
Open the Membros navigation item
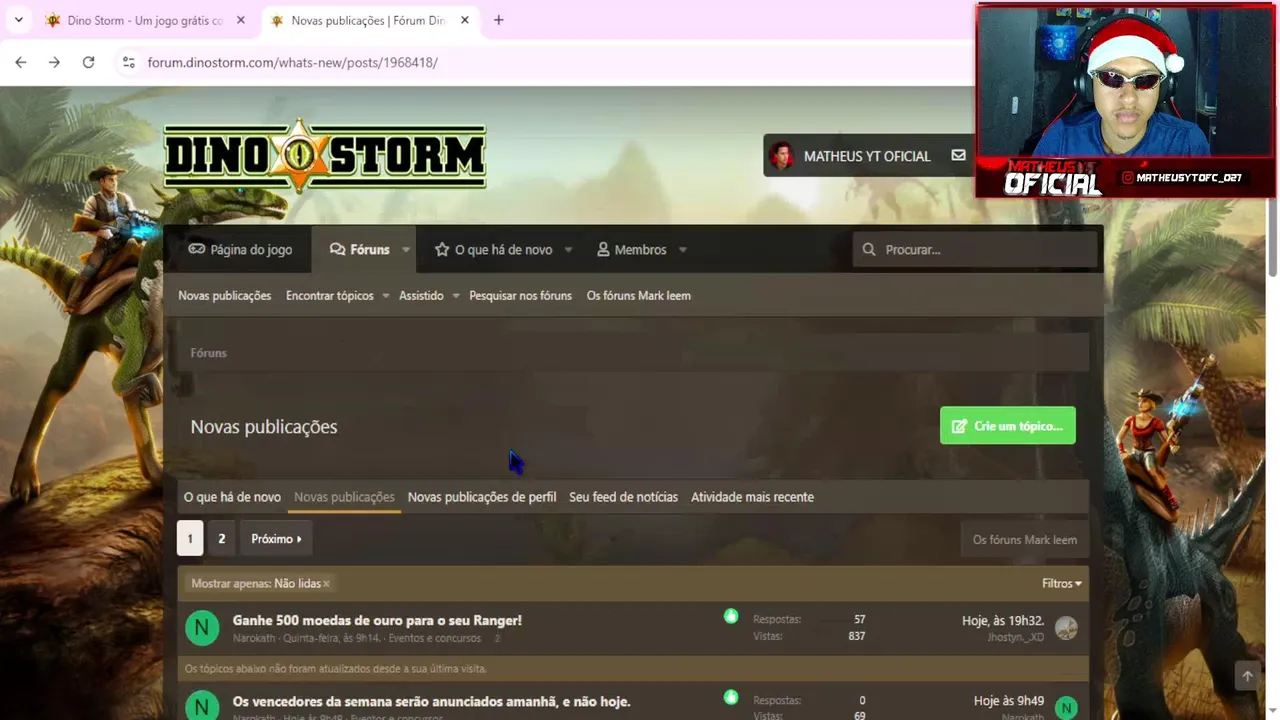(631, 249)
